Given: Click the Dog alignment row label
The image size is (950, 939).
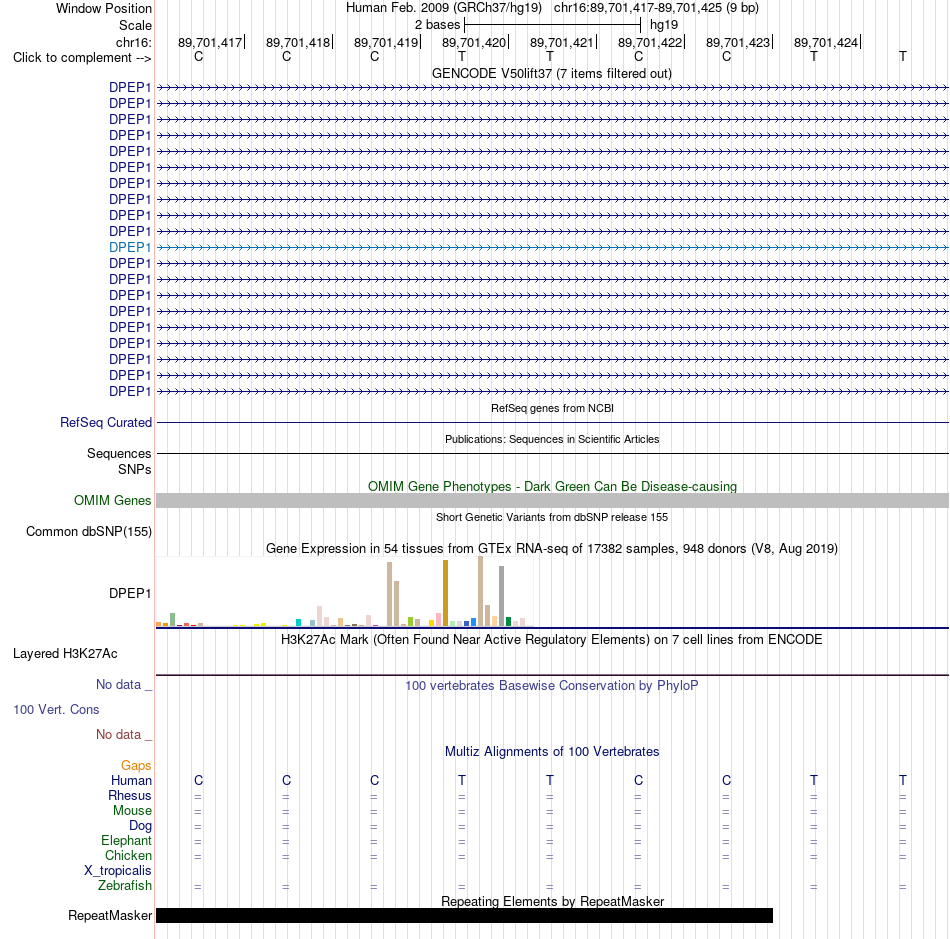Looking at the screenshot, I should click(x=141, y=826).
